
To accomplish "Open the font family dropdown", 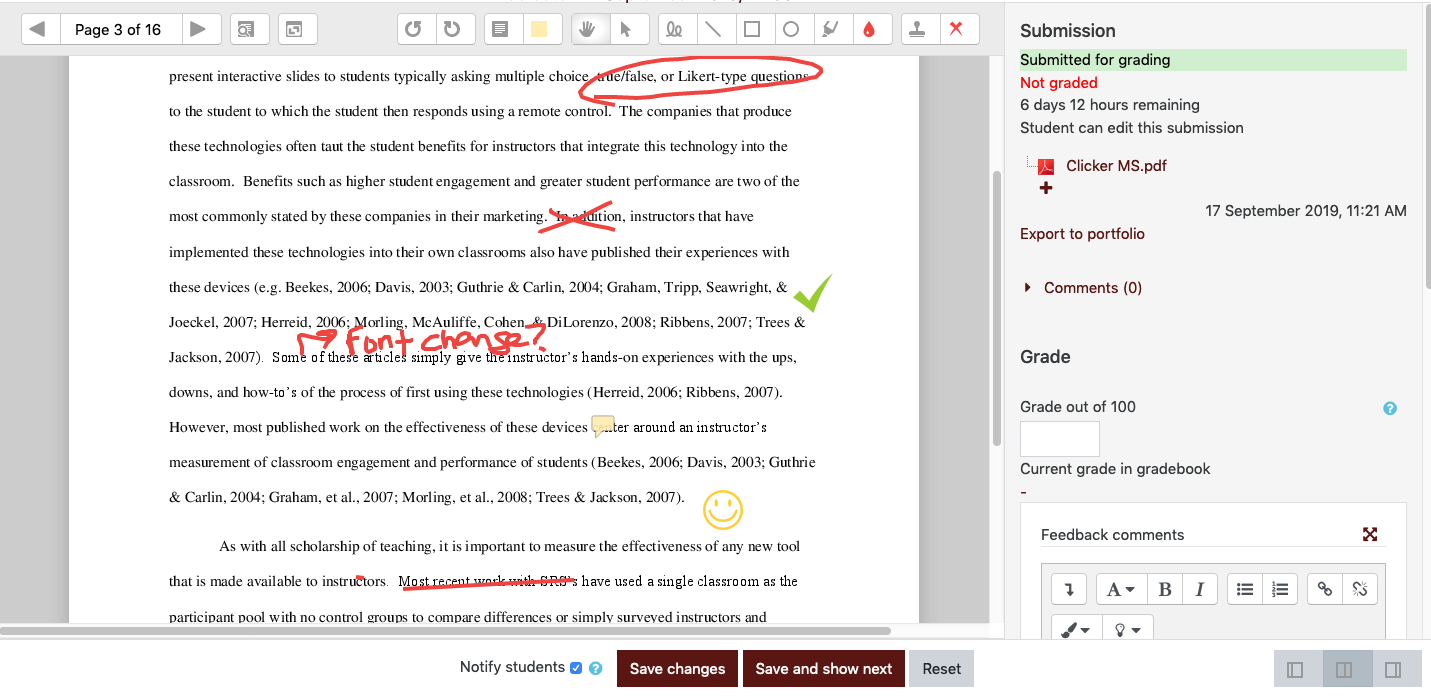I will pos(1121,589).
